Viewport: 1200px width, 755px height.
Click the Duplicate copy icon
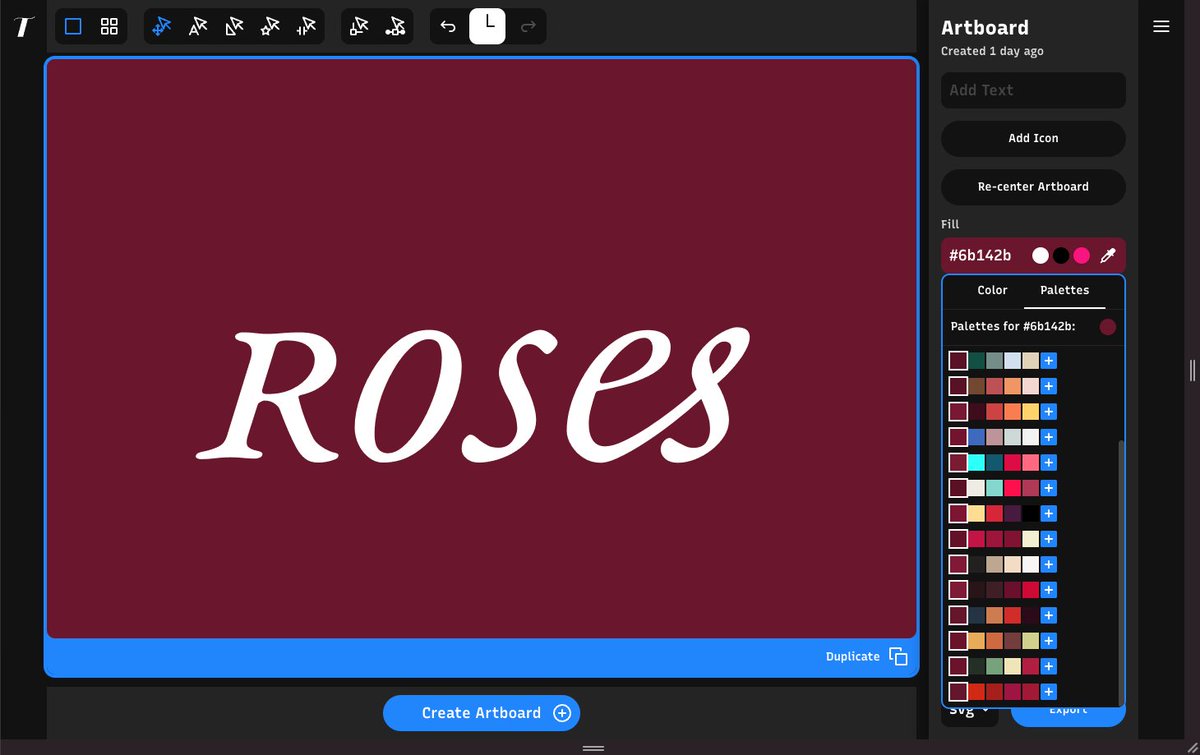[x=898, y=657]
